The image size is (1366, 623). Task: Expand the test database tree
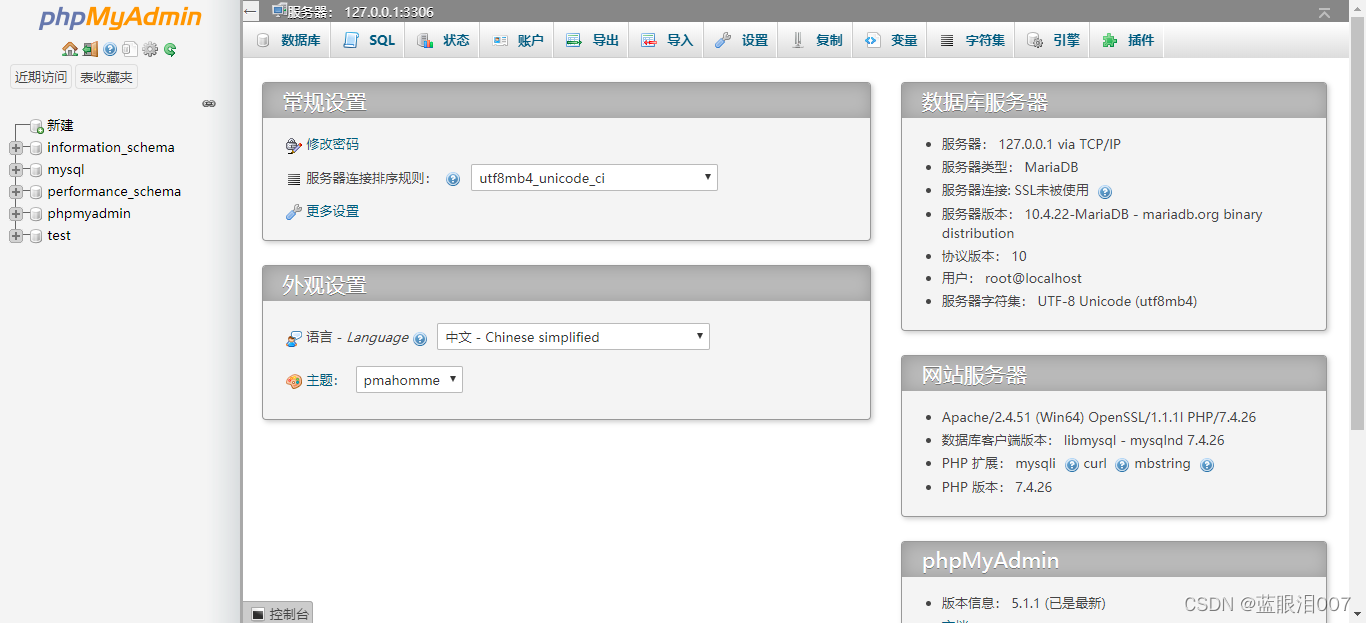15,236
